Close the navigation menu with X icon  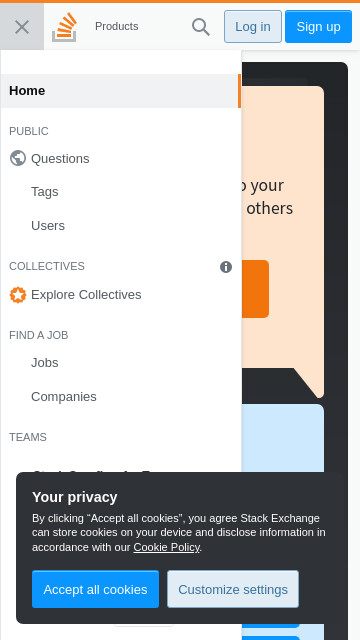point(22,27)
